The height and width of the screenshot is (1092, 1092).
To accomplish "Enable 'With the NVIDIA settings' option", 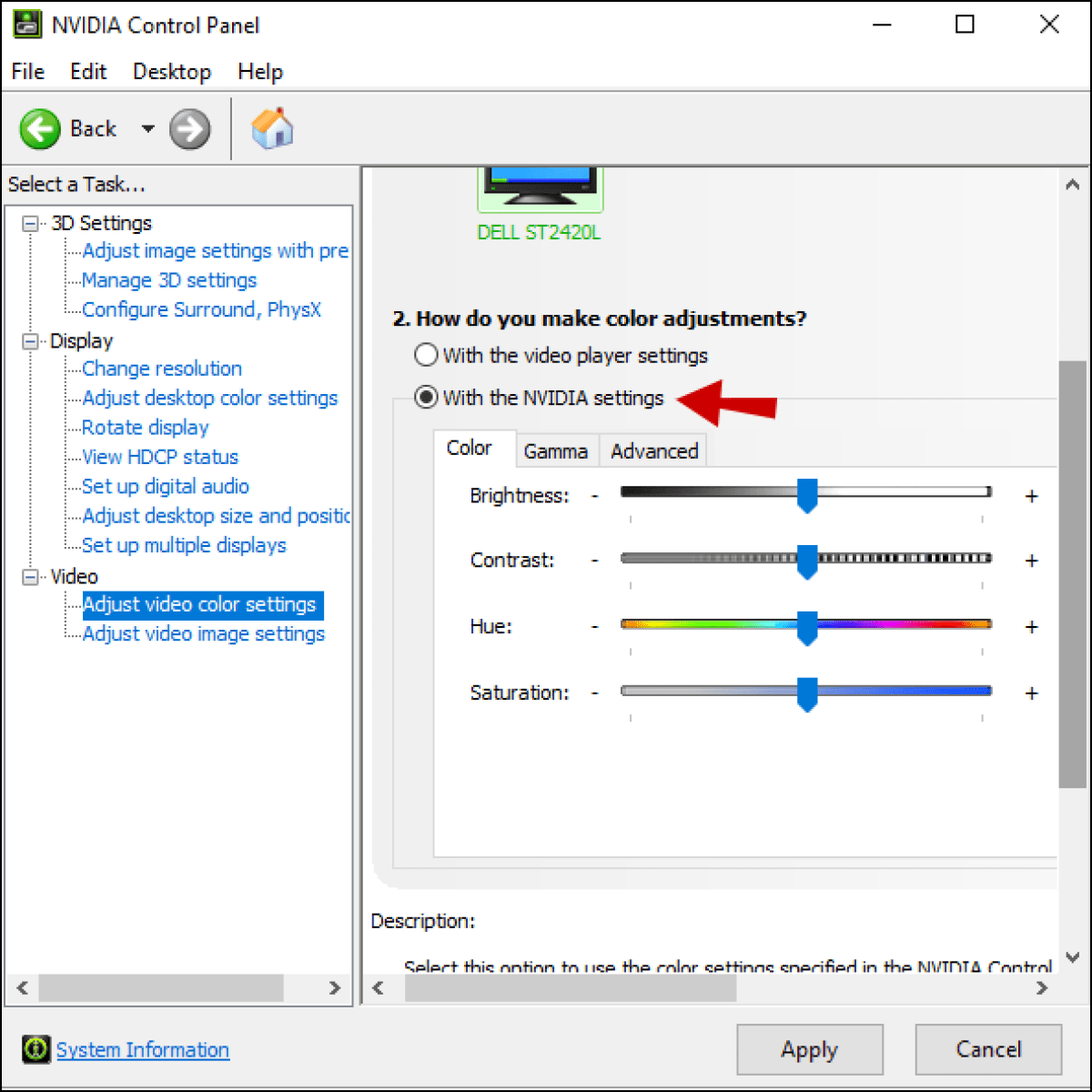I will pos(425,398).
